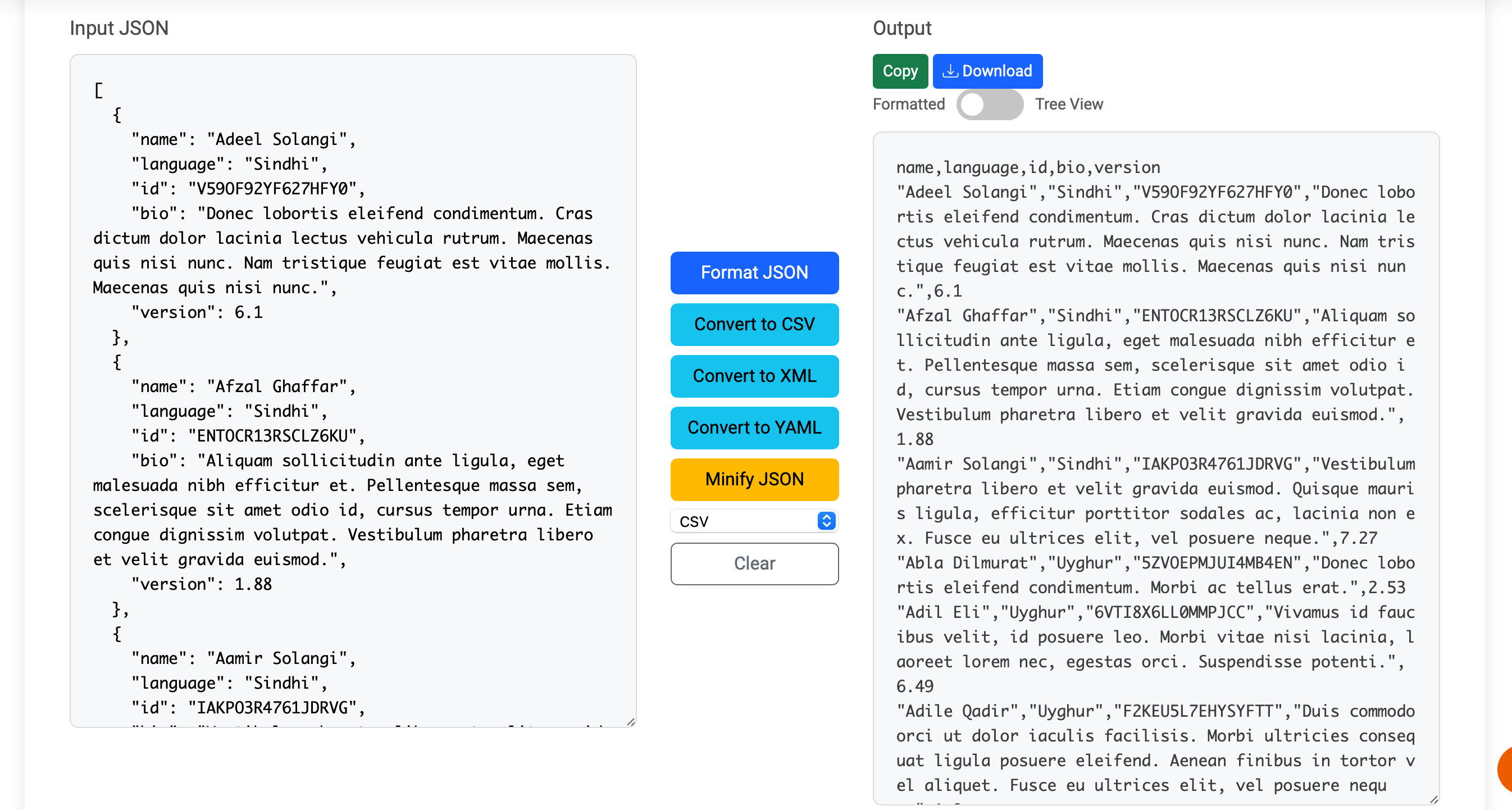
Task: Click the '"id": "V59OF92YF627HFY0"' line
Action: (248, 189)
